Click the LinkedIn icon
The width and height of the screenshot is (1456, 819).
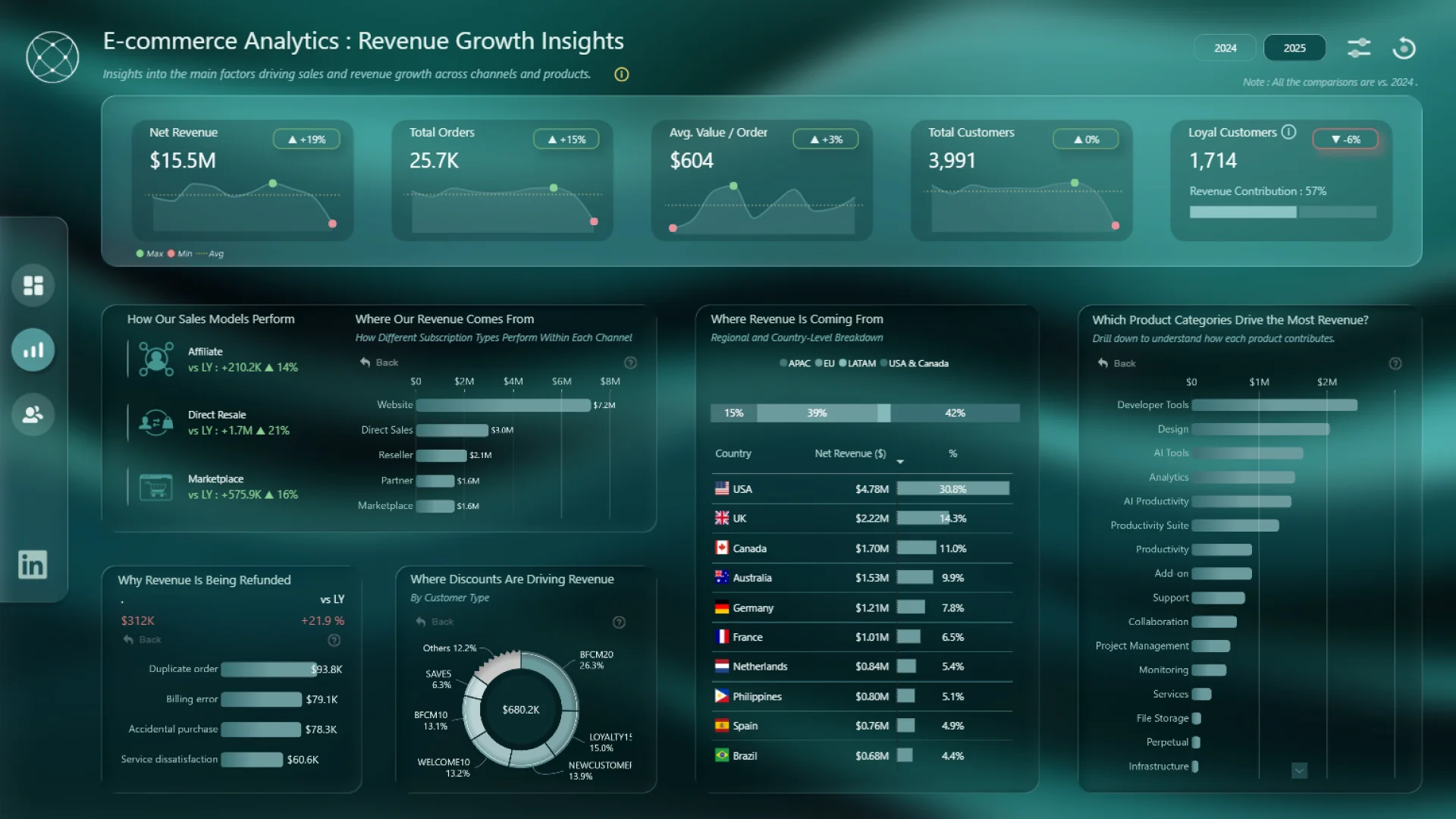tap(33, 564)
